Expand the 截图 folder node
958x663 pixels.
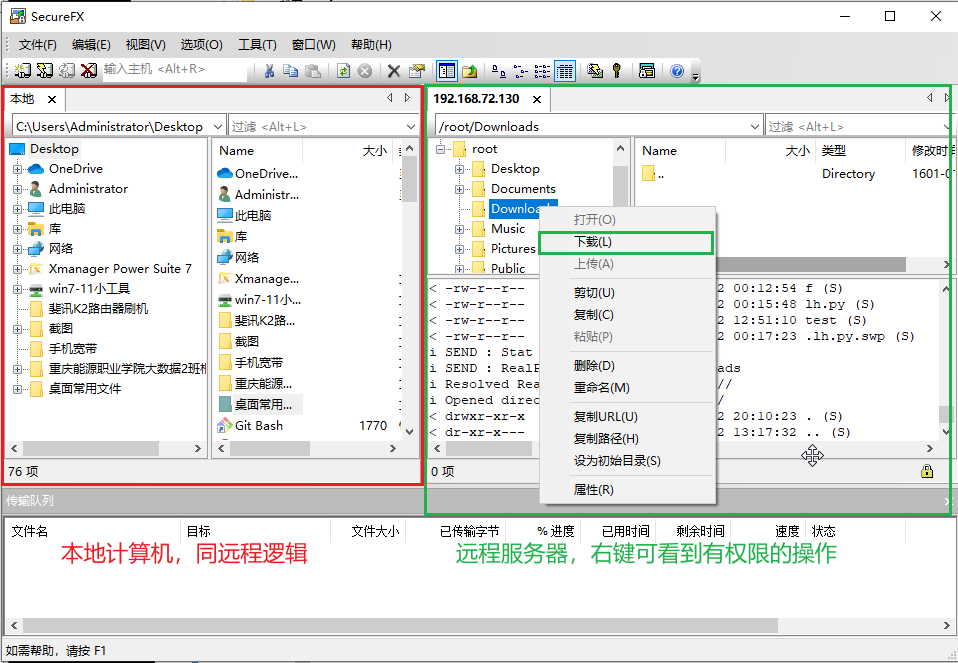click(17, 329)
